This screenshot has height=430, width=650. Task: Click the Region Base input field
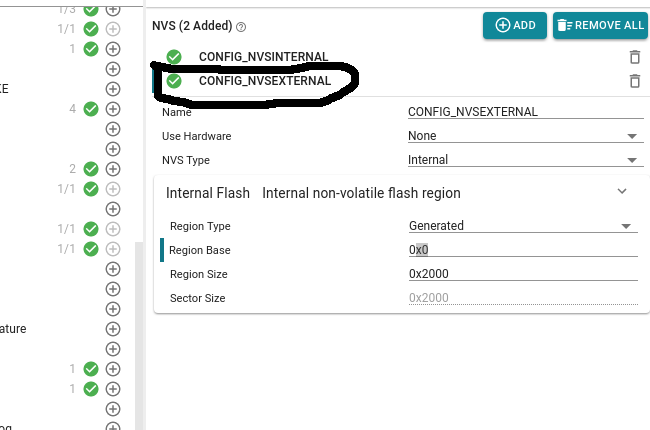[522, 250]
